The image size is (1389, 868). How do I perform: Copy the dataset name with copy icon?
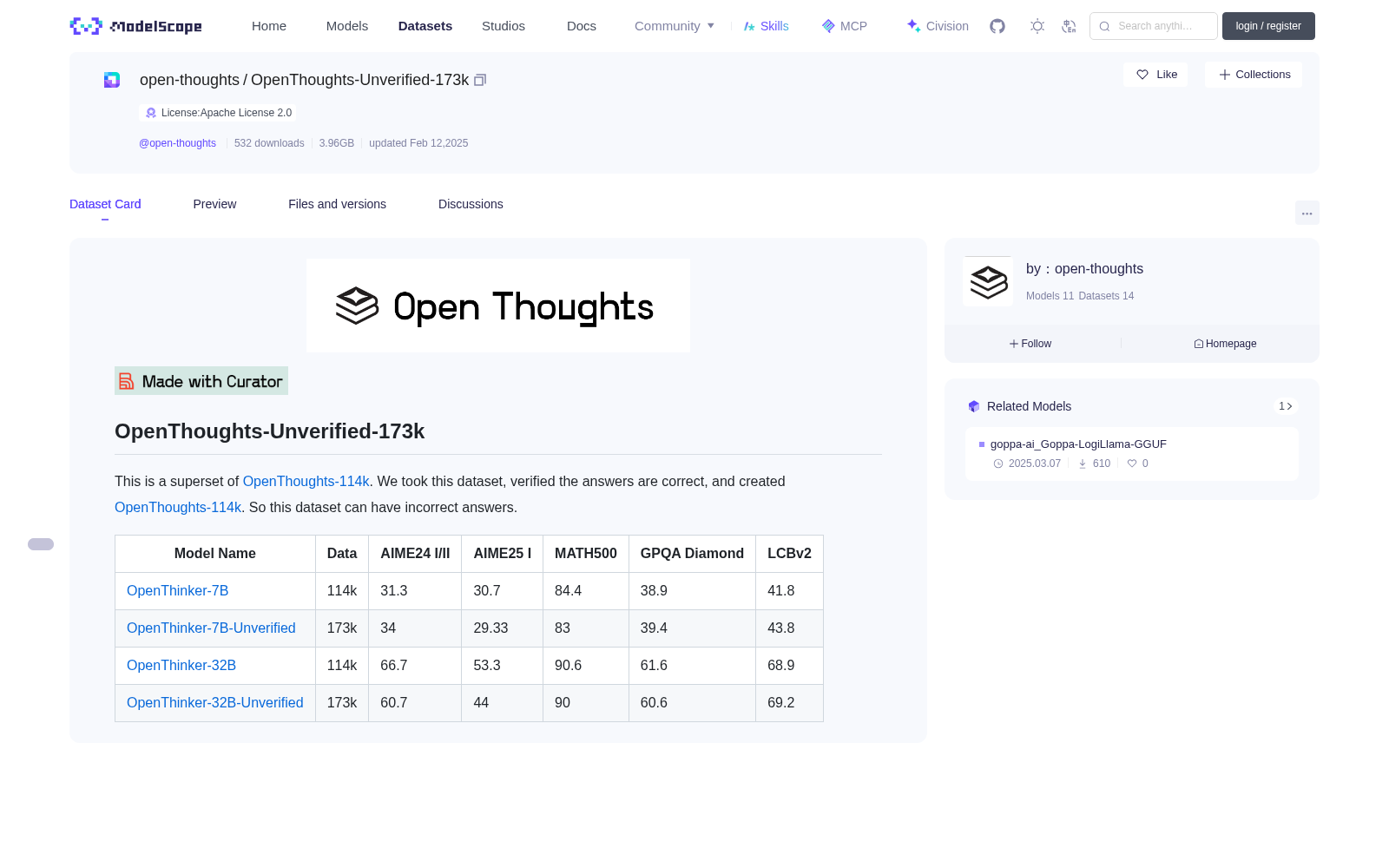tap(480, 80)
